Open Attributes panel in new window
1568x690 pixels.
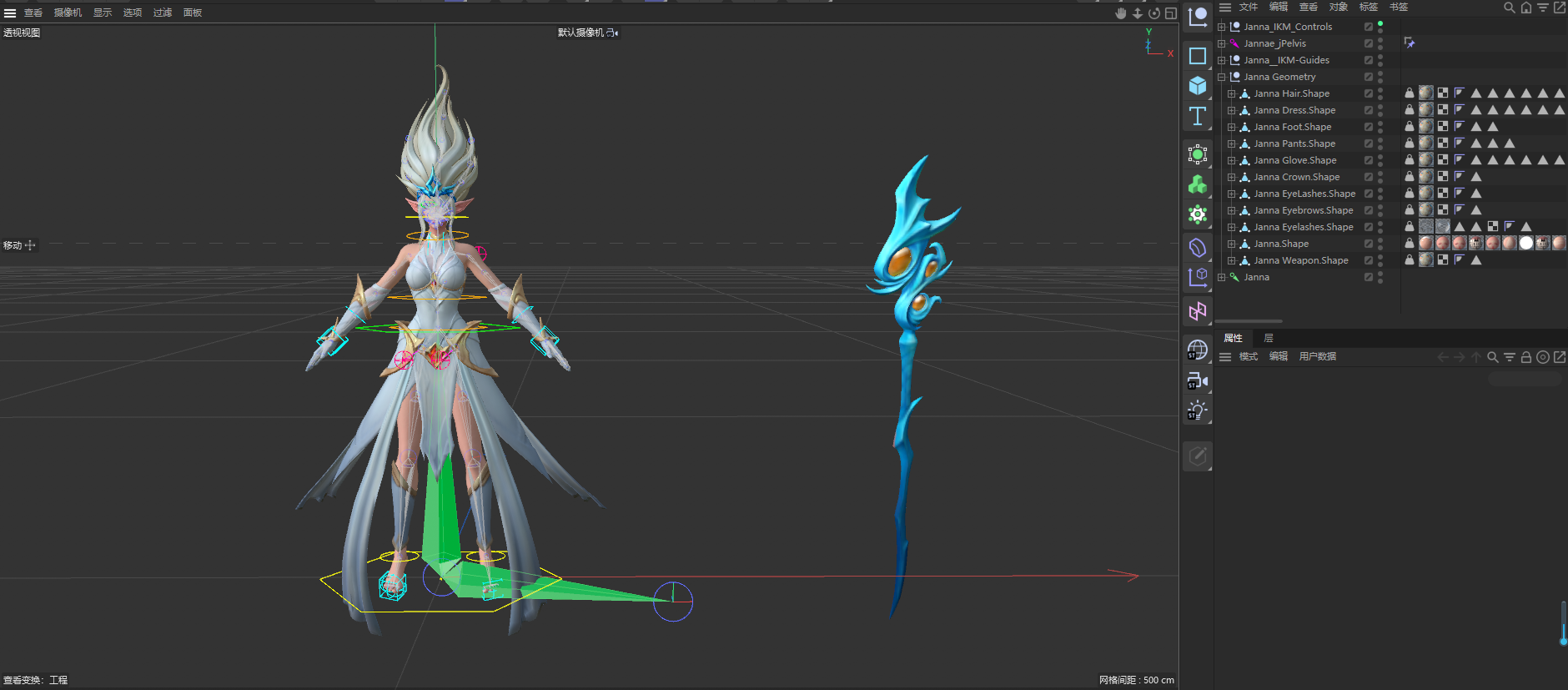1560,357
